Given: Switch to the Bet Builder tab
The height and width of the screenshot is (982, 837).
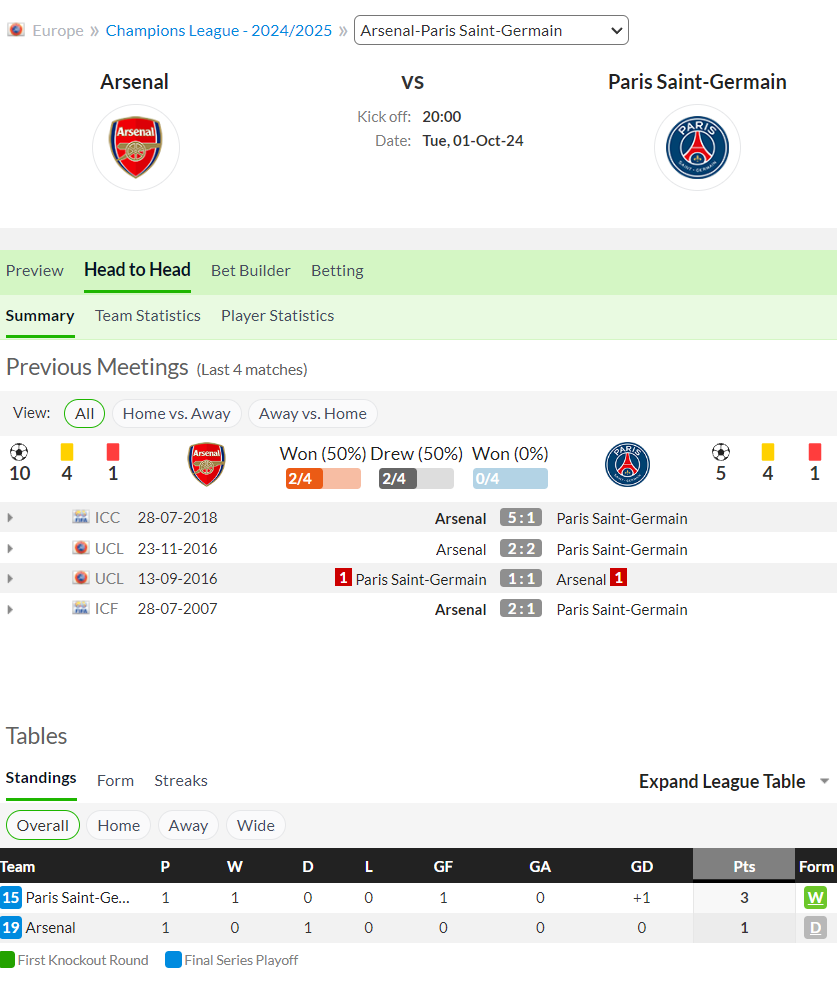Looking at the screenshot, I should point(251,271).
